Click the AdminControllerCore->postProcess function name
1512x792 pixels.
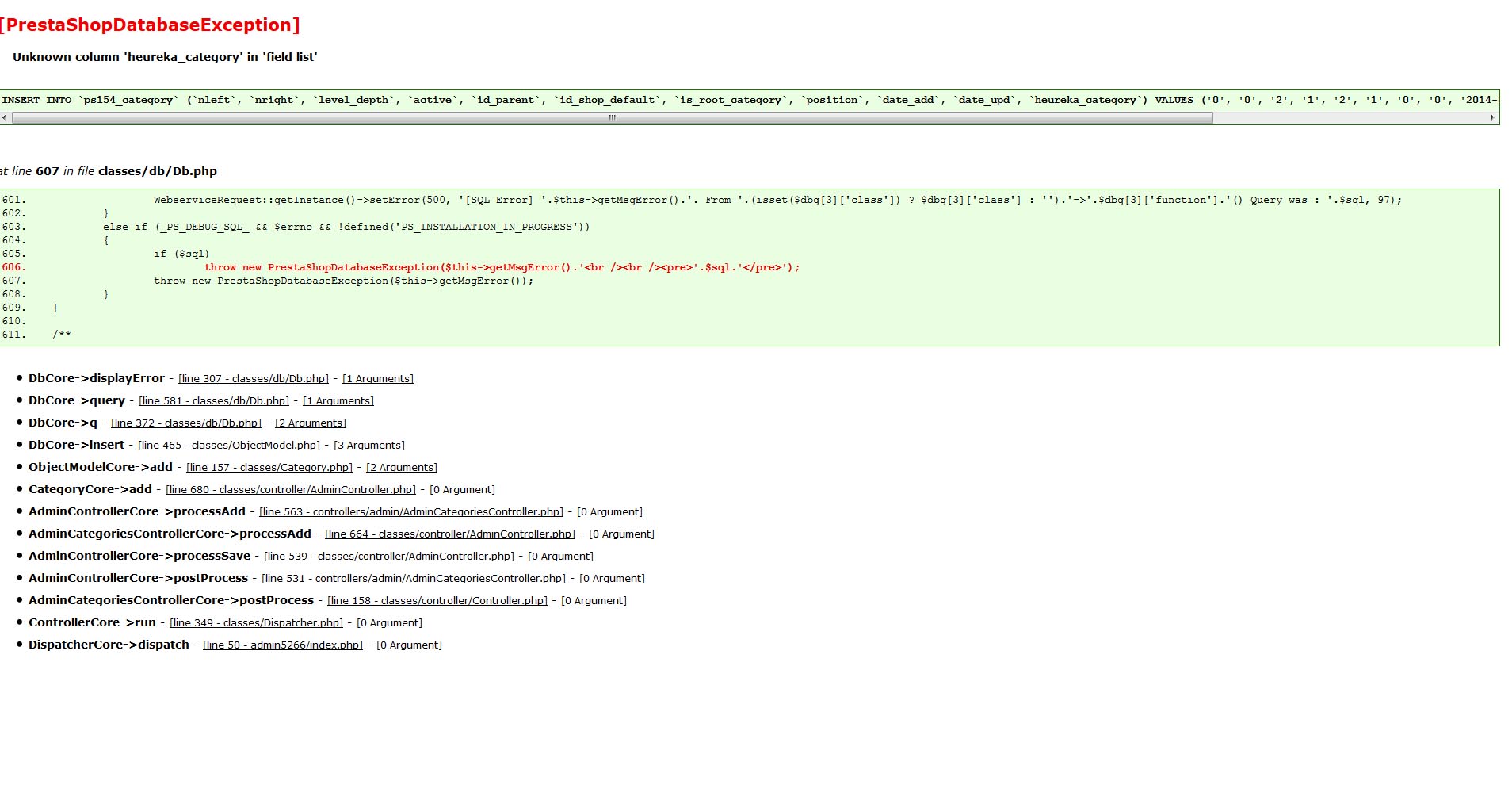138,579
